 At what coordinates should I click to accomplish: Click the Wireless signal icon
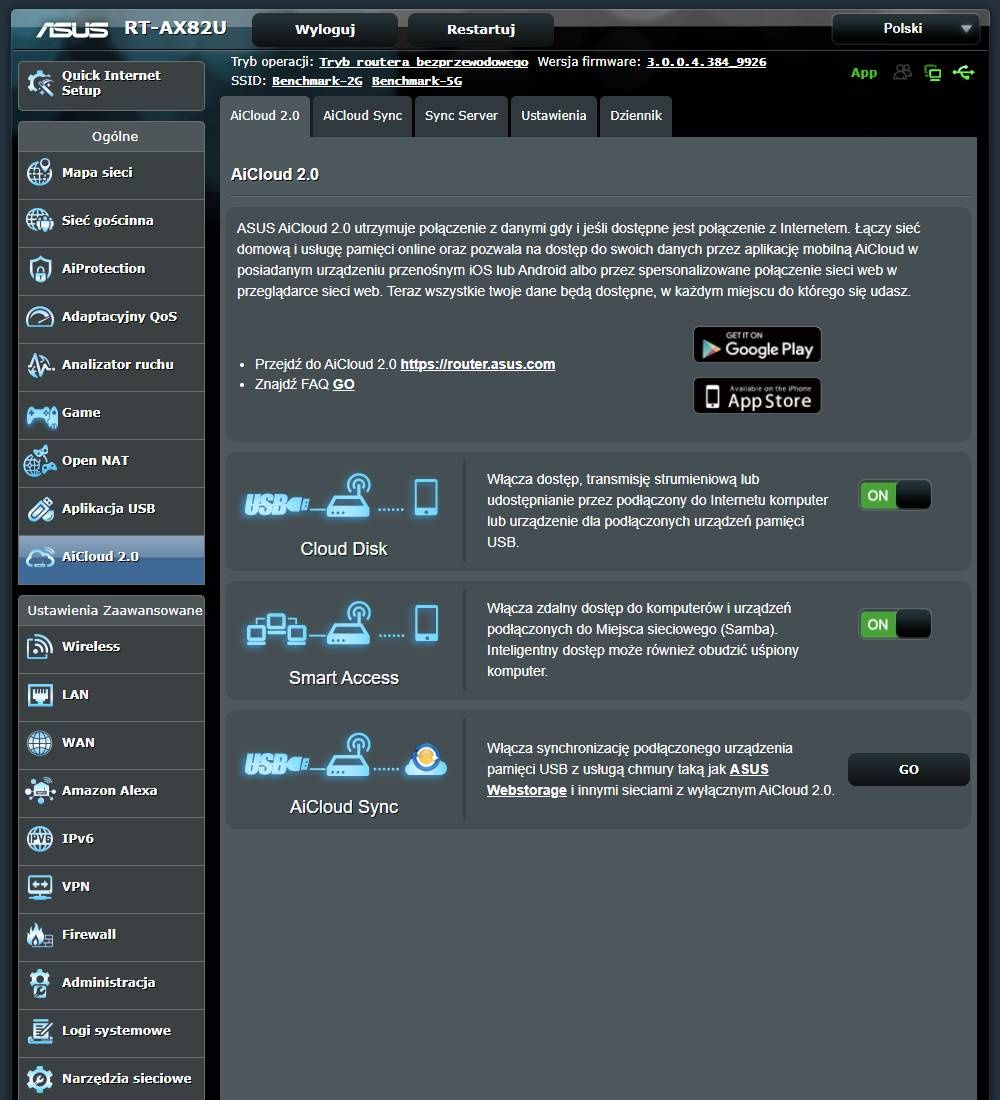[39, 647]
